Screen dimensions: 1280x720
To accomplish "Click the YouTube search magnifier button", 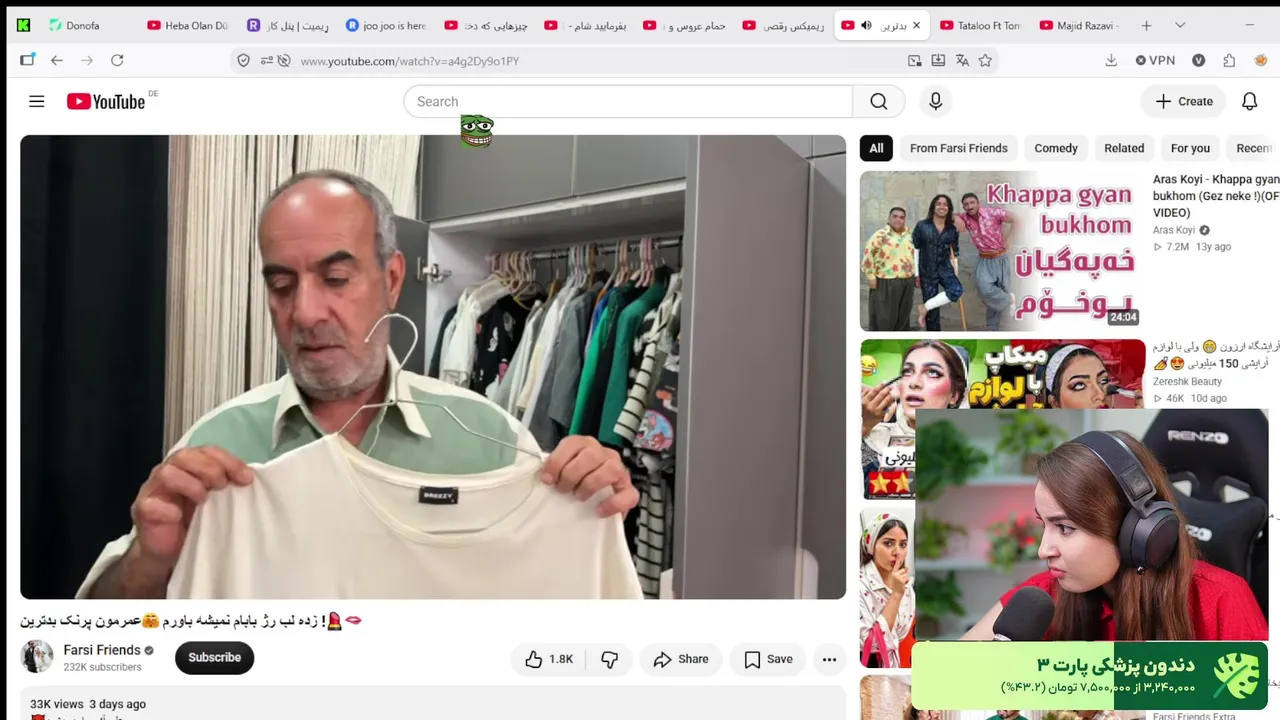I will click(x=878, y=101).
